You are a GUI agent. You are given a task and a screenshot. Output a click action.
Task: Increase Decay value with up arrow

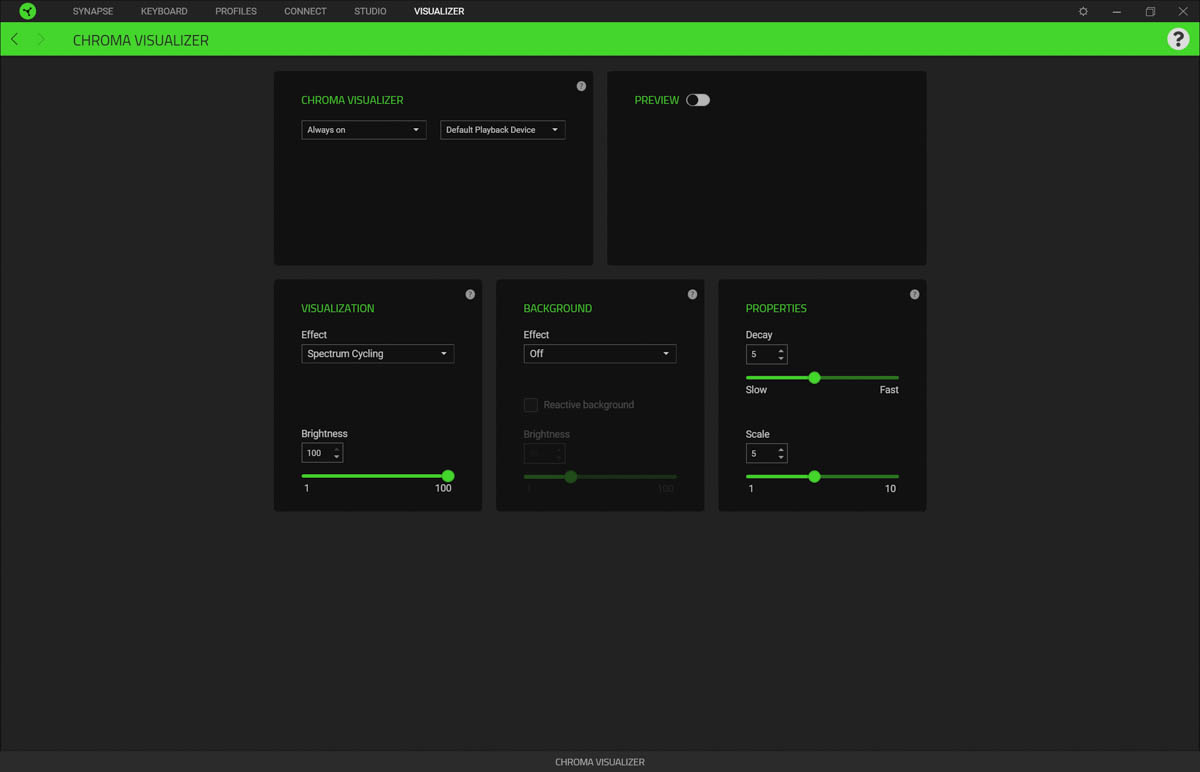(x=781, y=350)
